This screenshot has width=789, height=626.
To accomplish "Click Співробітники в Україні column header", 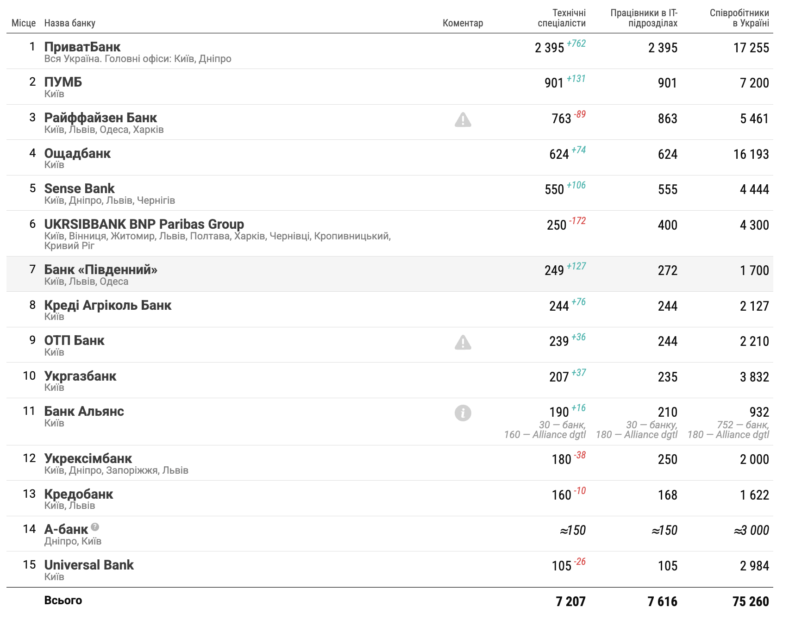I will click(x=739, y=16).
